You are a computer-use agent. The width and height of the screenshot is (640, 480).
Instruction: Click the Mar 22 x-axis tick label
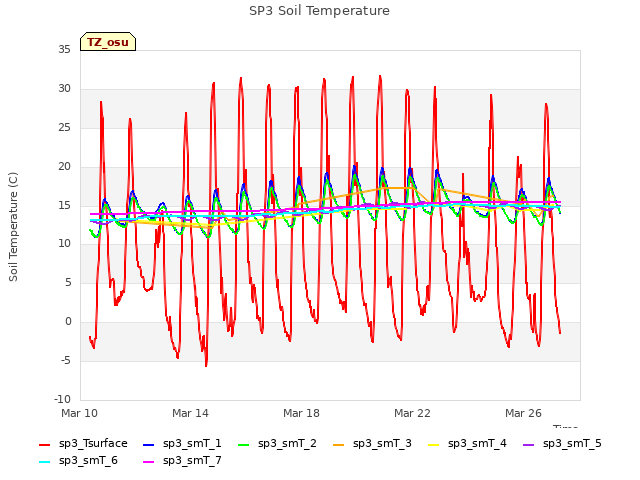tap(412, 413)
